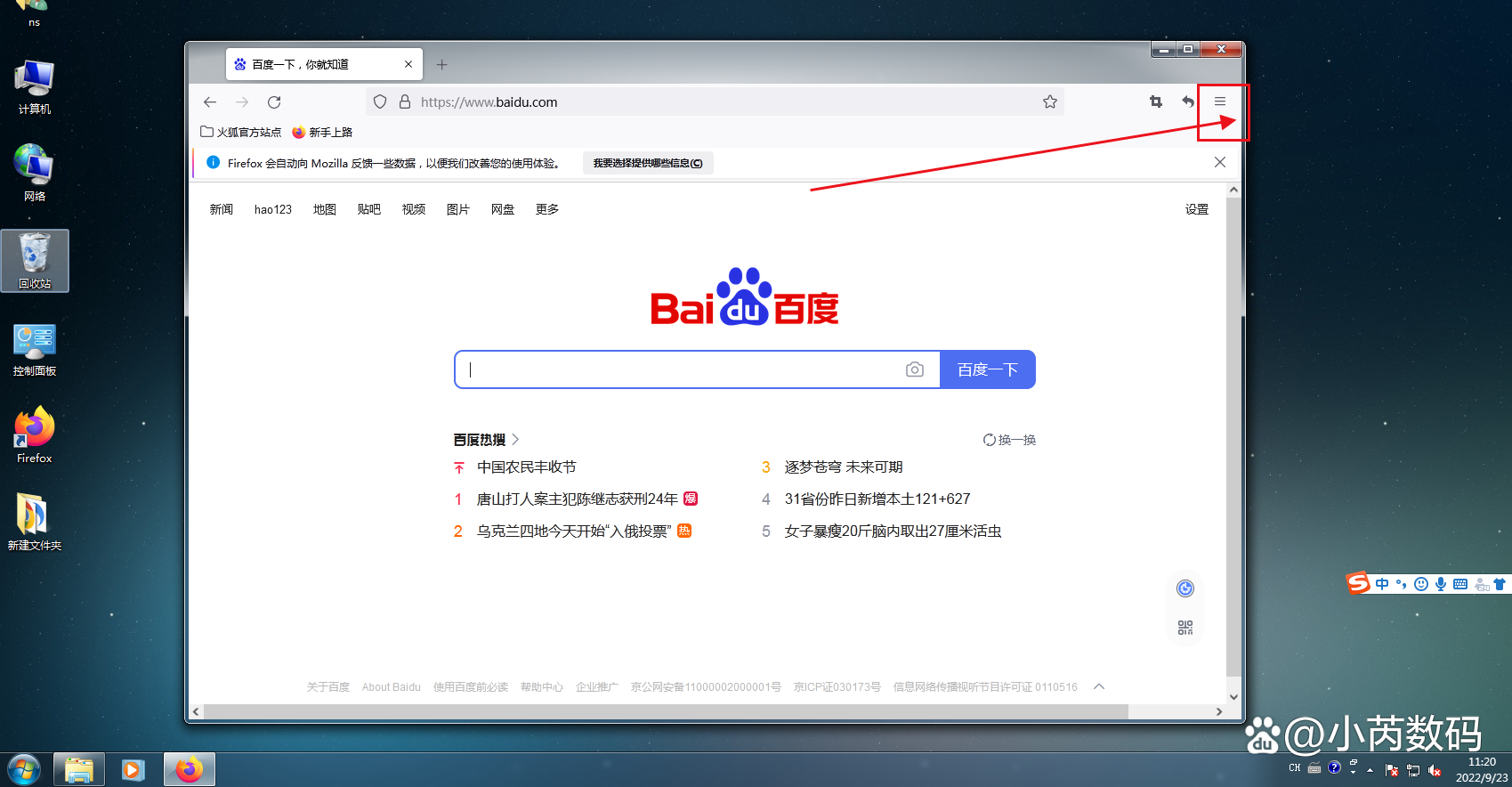Screen dimensions: 1512x787
Task: Open hot search 女子暴瘦20斤脑内取出27厘米活虫
Action: (893, 531)
